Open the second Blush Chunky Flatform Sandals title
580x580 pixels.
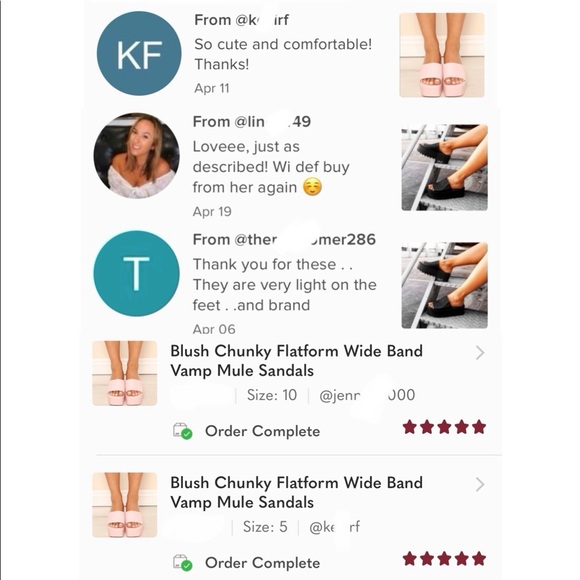coord(296,492)
